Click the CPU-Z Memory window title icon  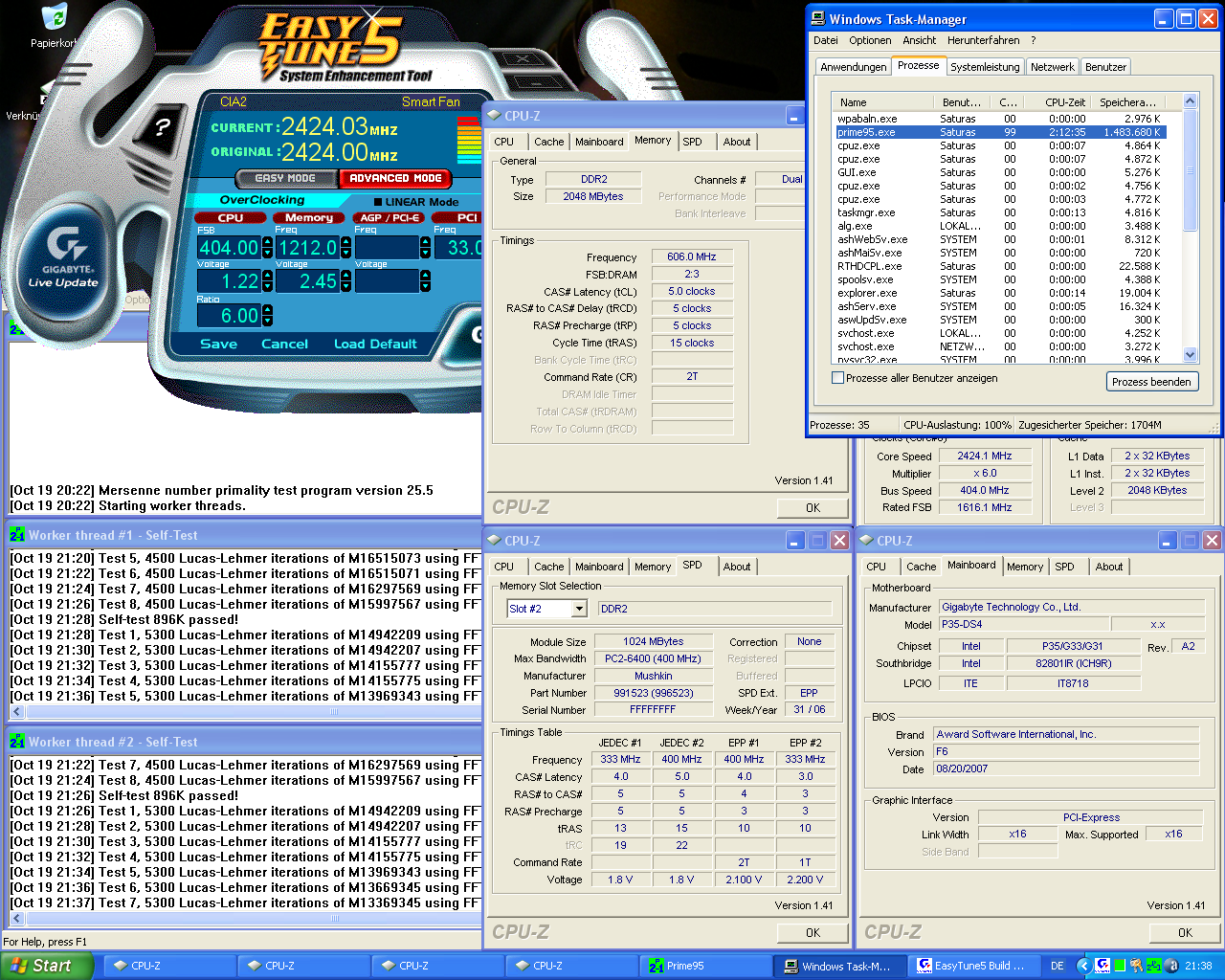(x=494, y=116)
